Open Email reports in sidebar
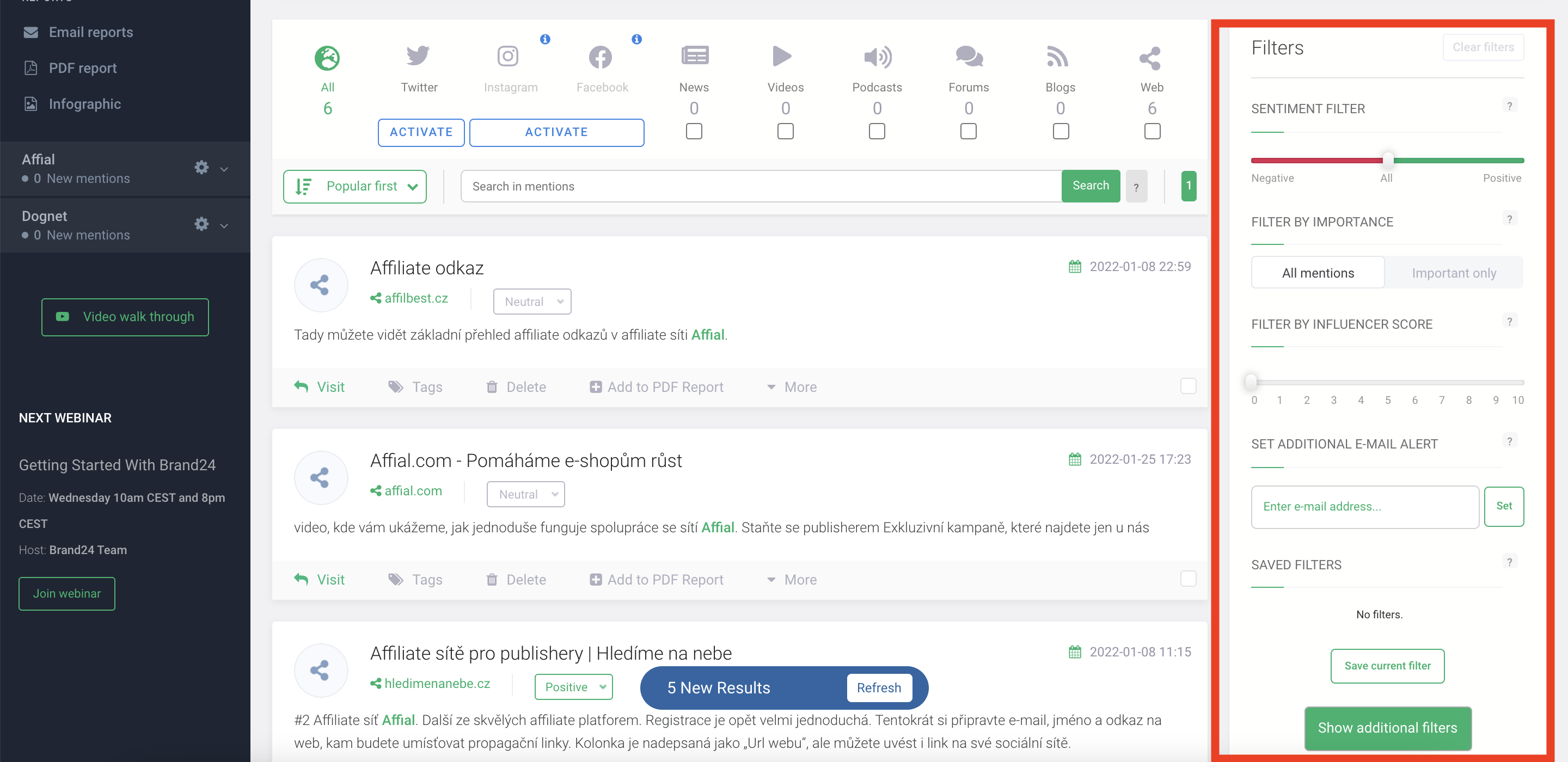This screenshot has width=1568, height=762. tap(78, 32)
